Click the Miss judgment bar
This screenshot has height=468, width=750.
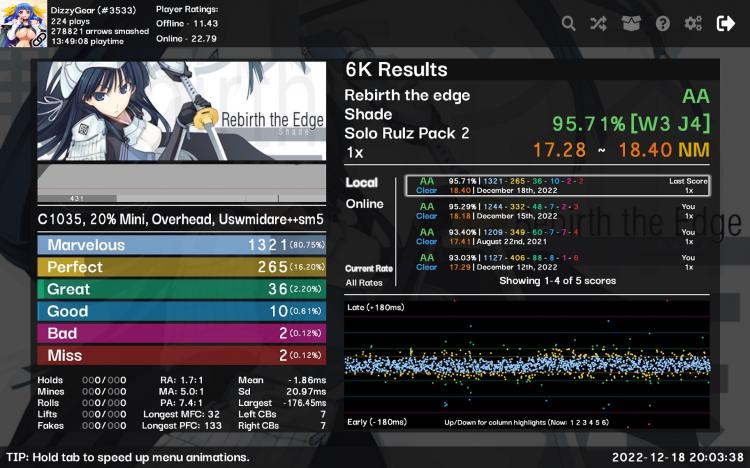[182, 355]
